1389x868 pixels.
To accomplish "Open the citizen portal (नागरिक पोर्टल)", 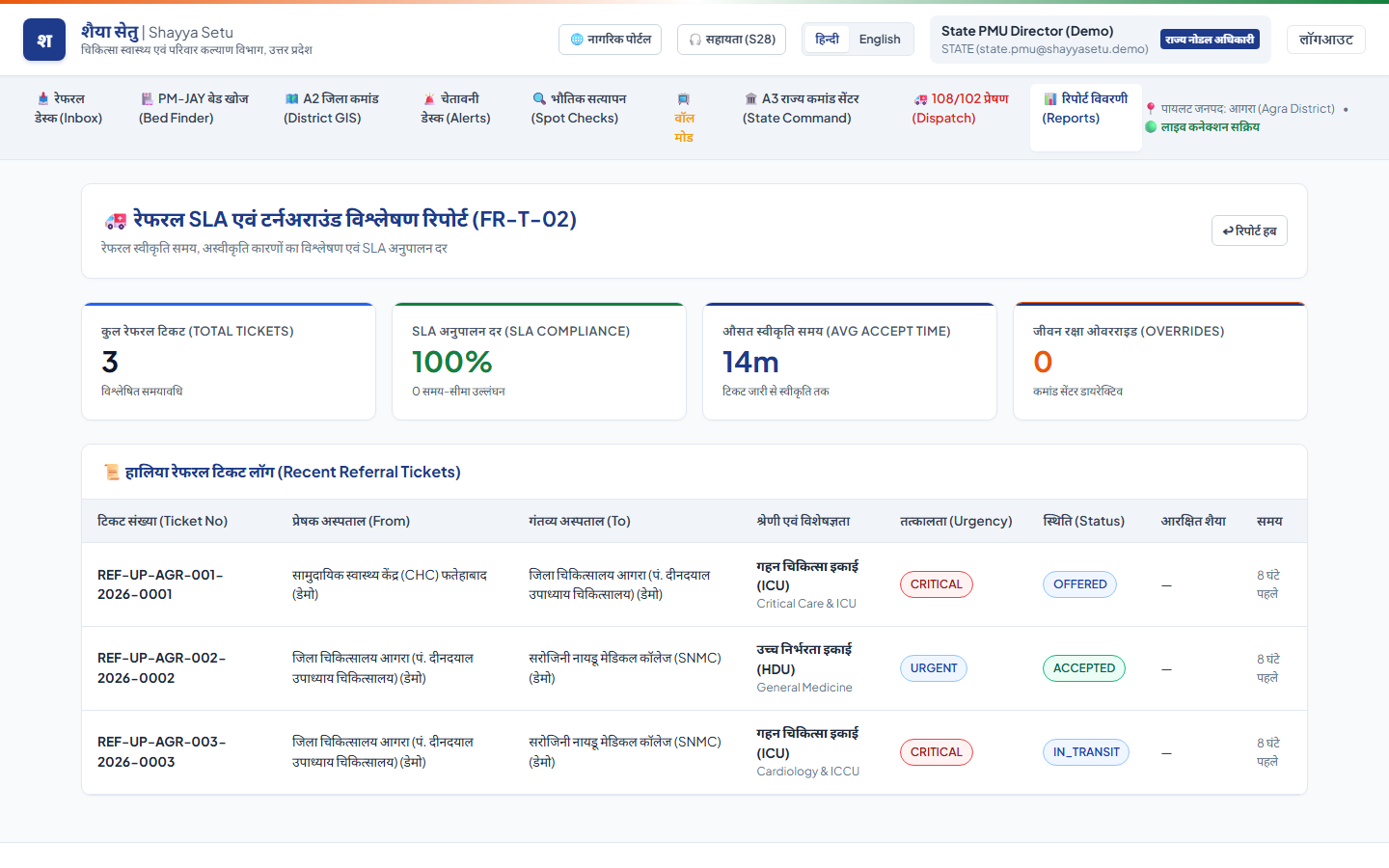I will coord(610,40).
